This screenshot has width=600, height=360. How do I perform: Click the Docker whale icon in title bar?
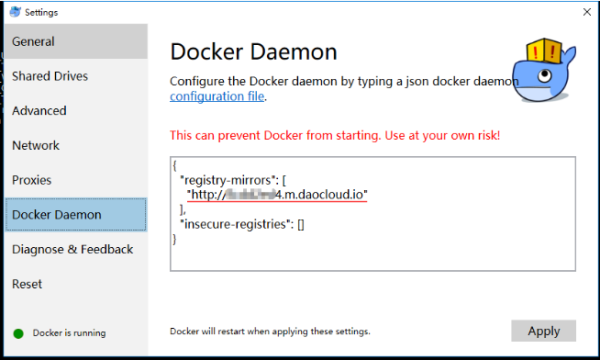pos(15,12)
